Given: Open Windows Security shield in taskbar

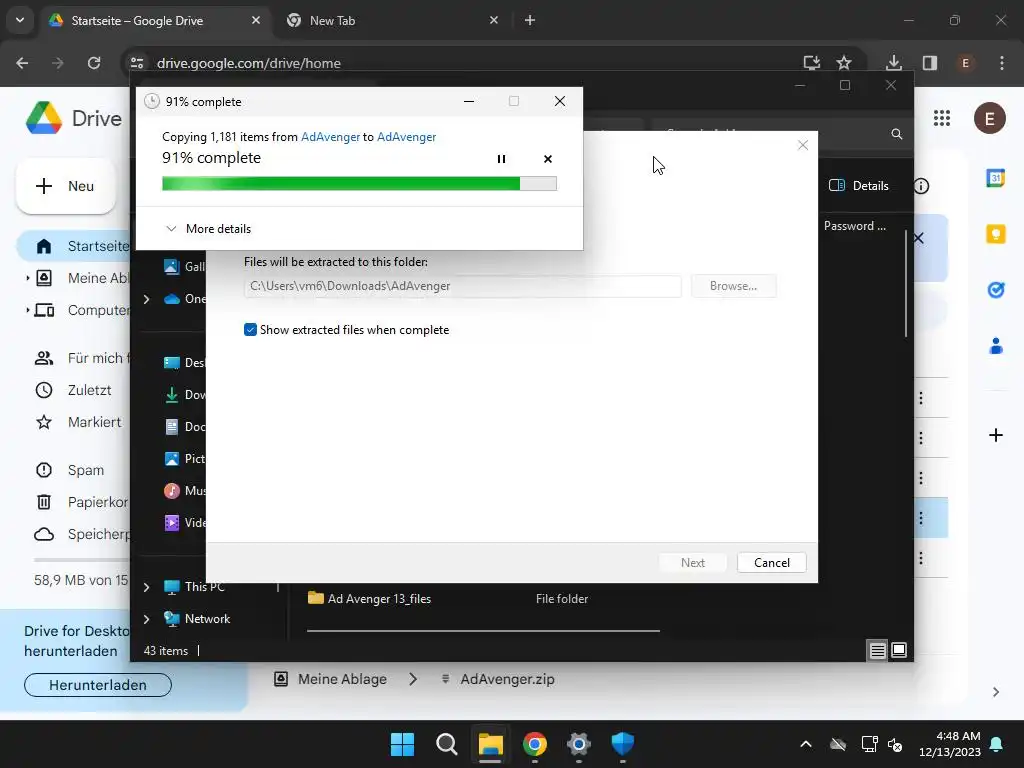Looking at the screenshot, I should (622, 744).
